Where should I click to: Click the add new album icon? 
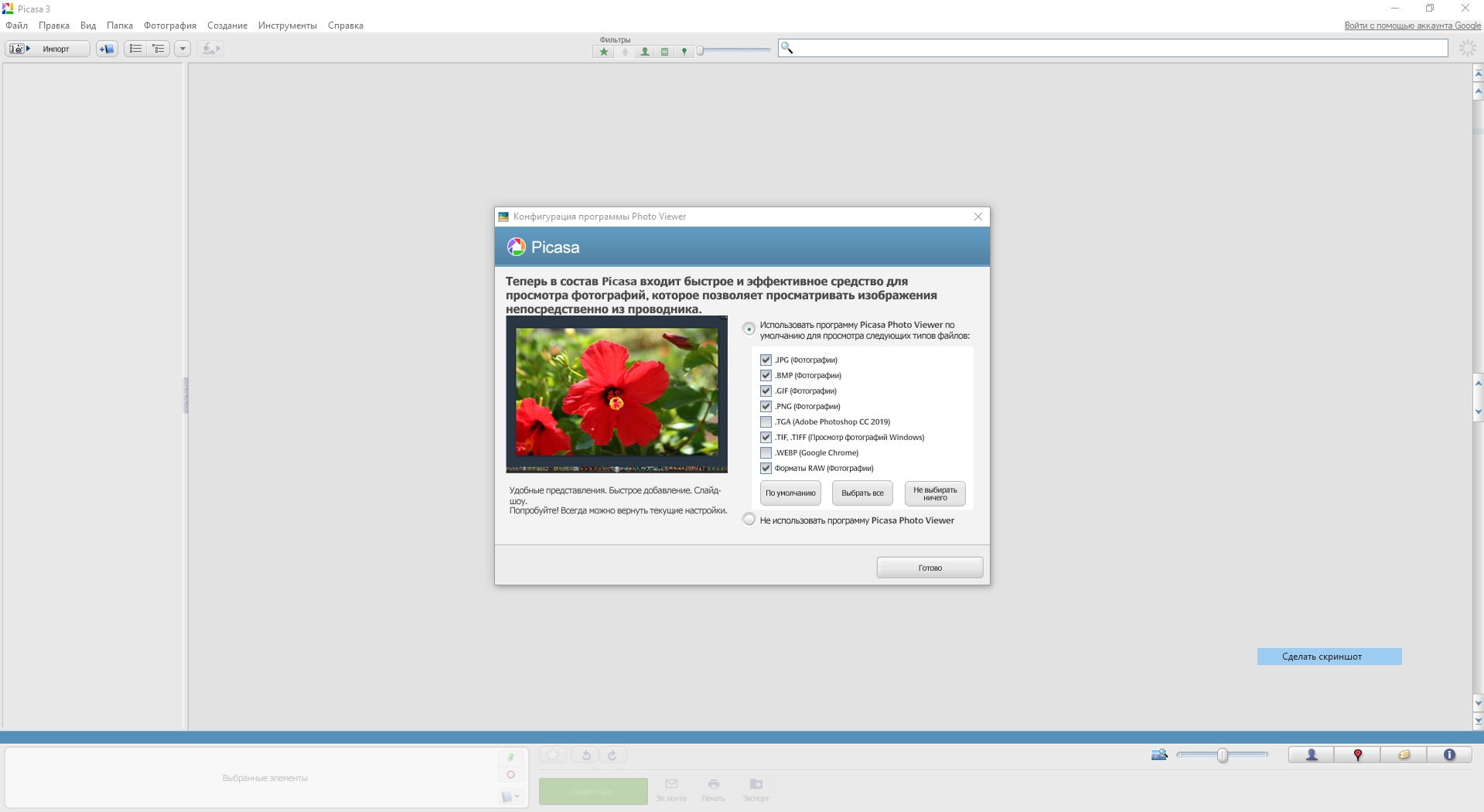[107, 49]
